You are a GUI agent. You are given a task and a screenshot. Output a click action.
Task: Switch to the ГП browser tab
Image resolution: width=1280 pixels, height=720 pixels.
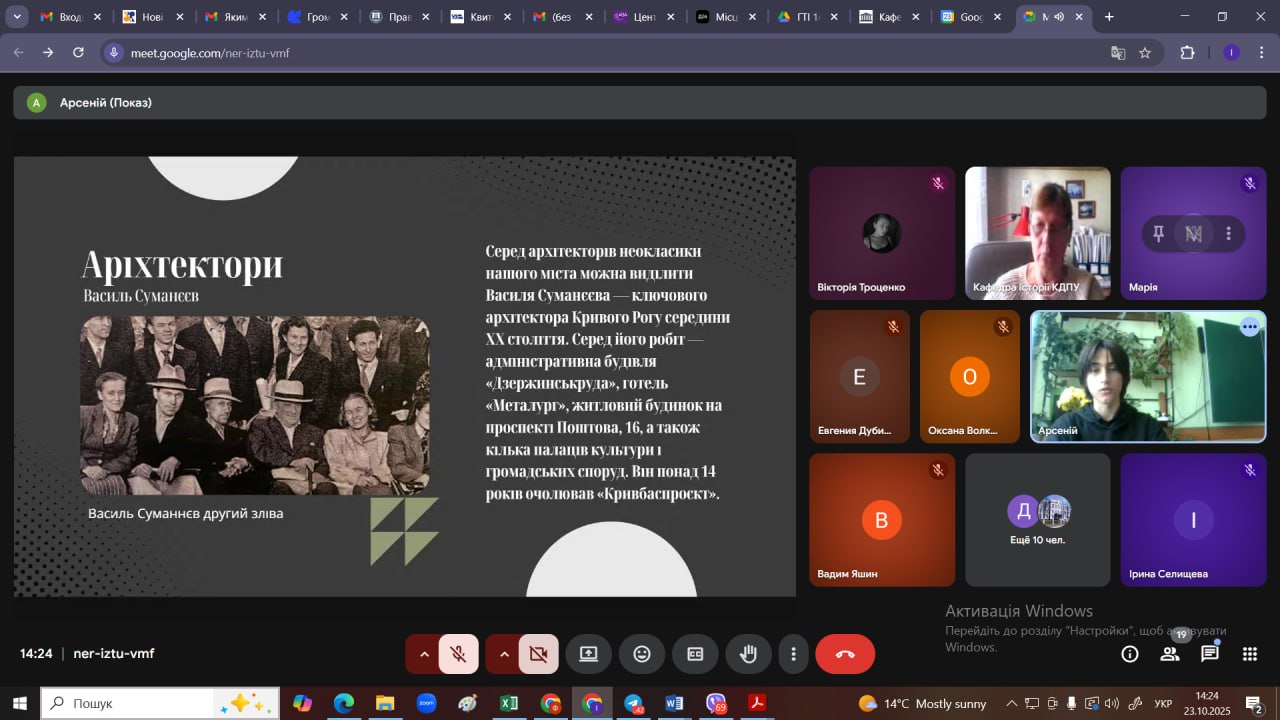pyautogui.click(x=800, y=17)
